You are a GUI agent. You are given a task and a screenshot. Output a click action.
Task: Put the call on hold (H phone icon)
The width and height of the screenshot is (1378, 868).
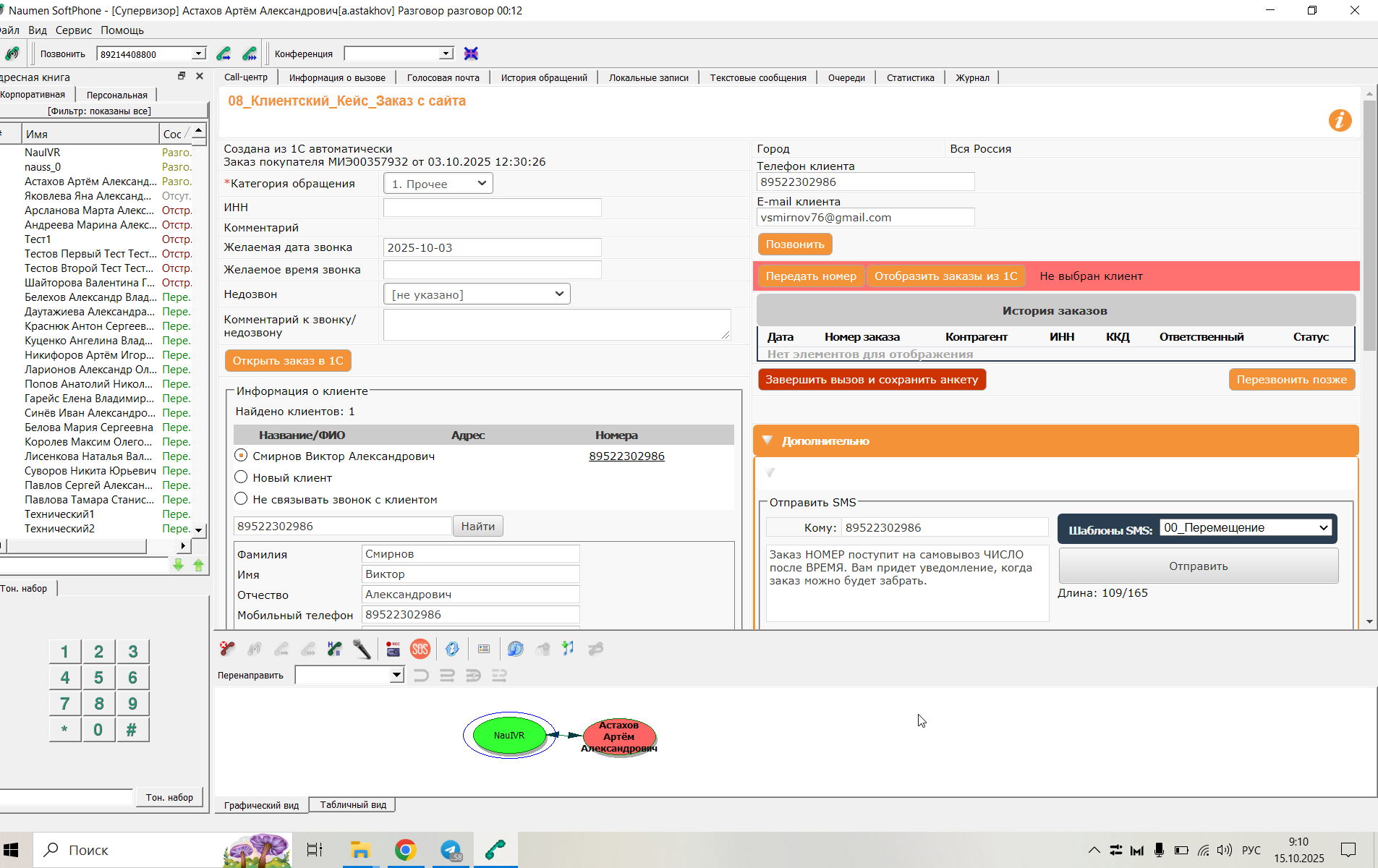coord(334,649)
